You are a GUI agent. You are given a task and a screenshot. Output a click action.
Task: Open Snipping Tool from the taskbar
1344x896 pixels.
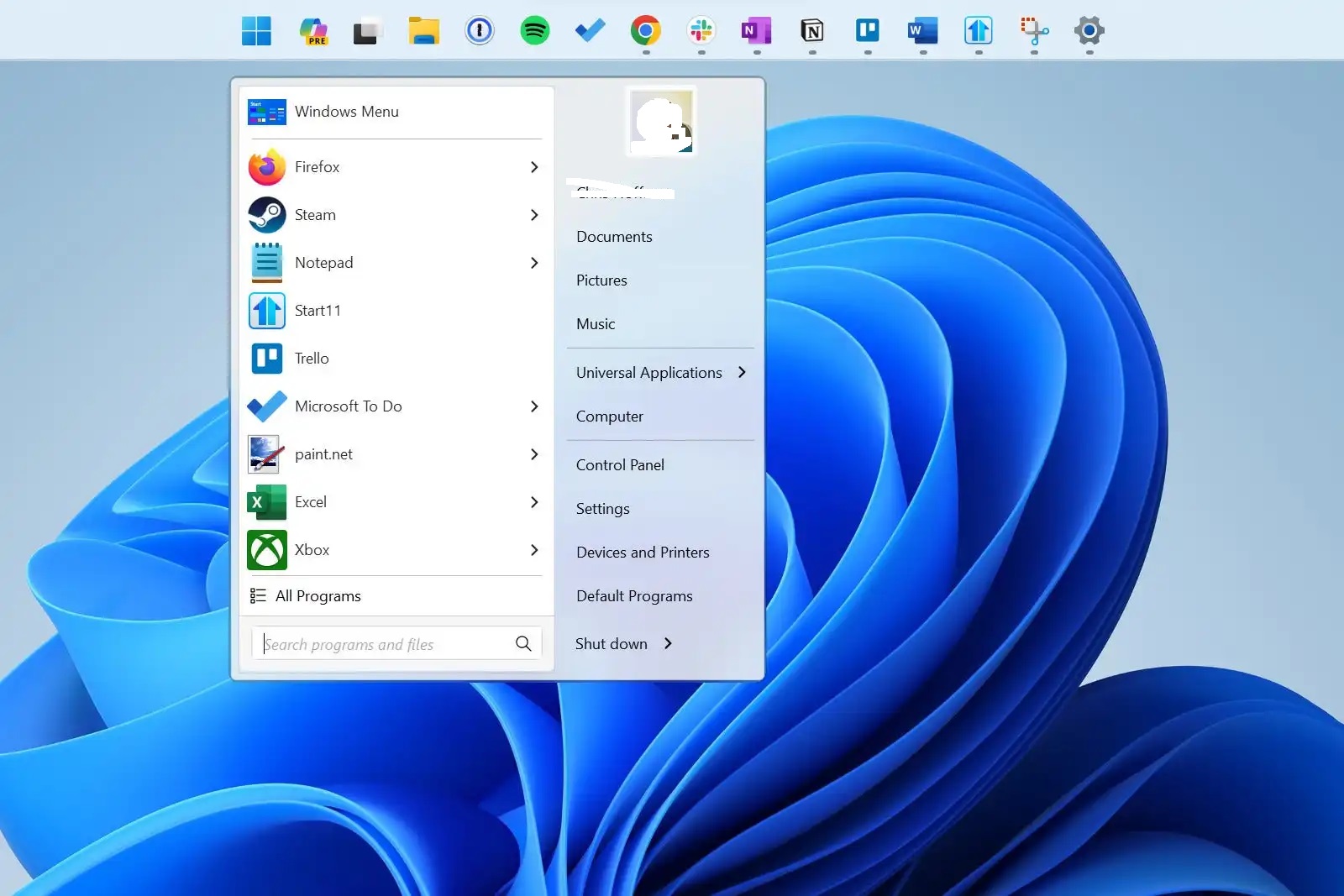(1034, 31)
